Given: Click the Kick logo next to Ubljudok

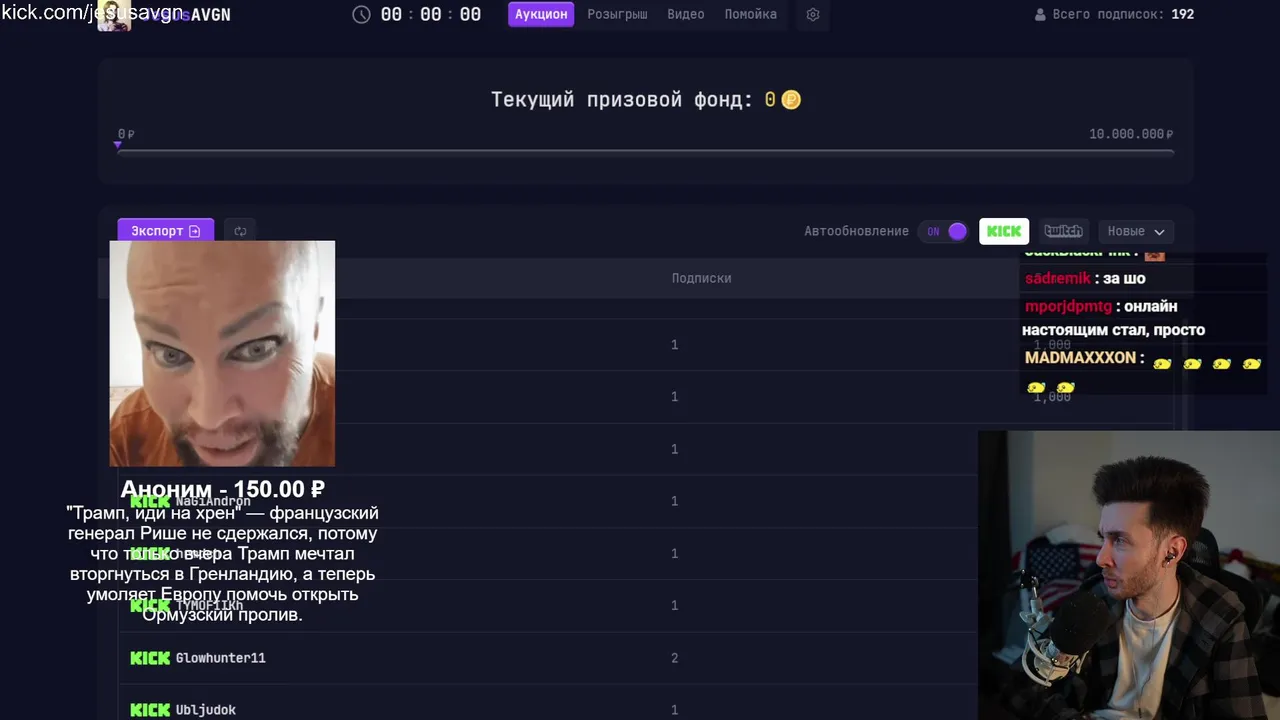Looking at the screenshot, I should 150,710.
